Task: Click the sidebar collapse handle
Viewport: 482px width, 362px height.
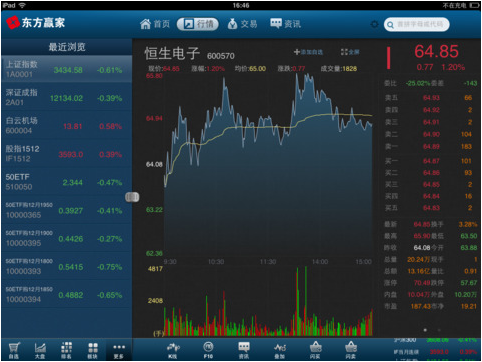Action: point(132,197)
